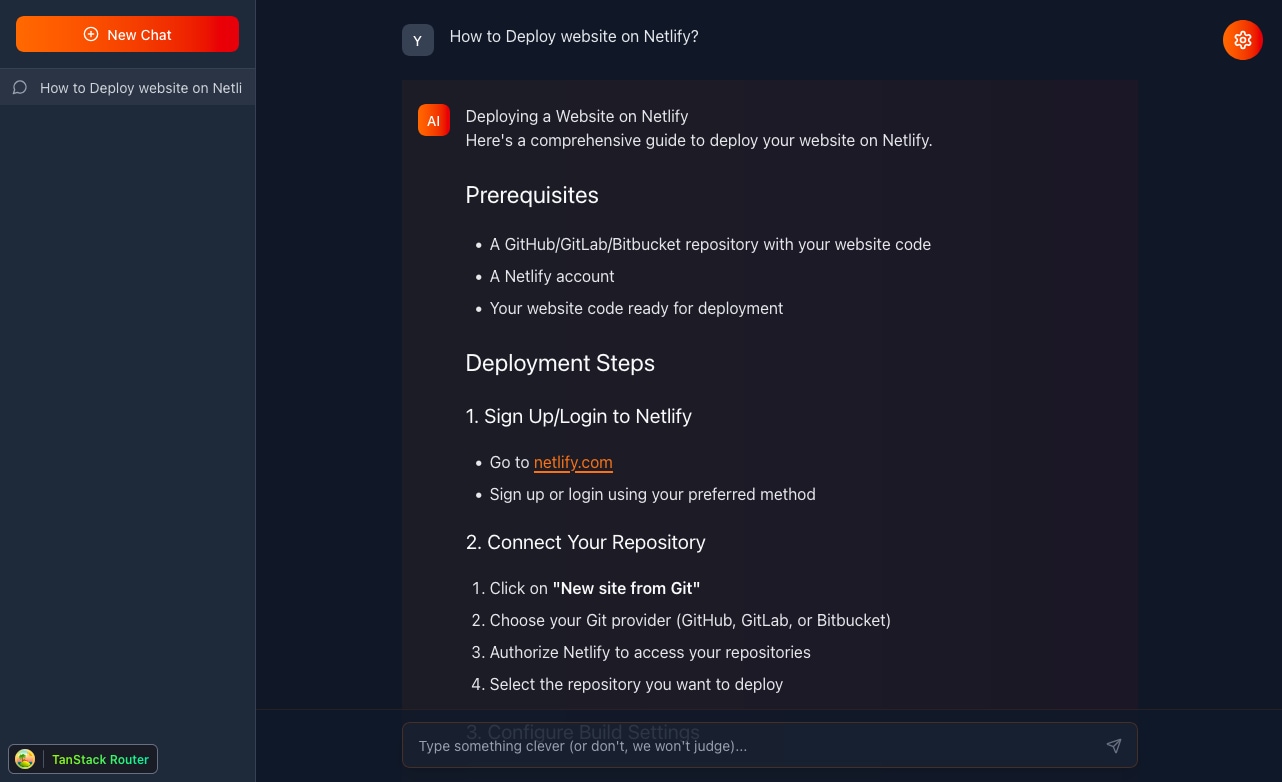Image resolution: width=1282 pixels, height=782 pixels.
Task: Start a New Chat
Action: 127,34
